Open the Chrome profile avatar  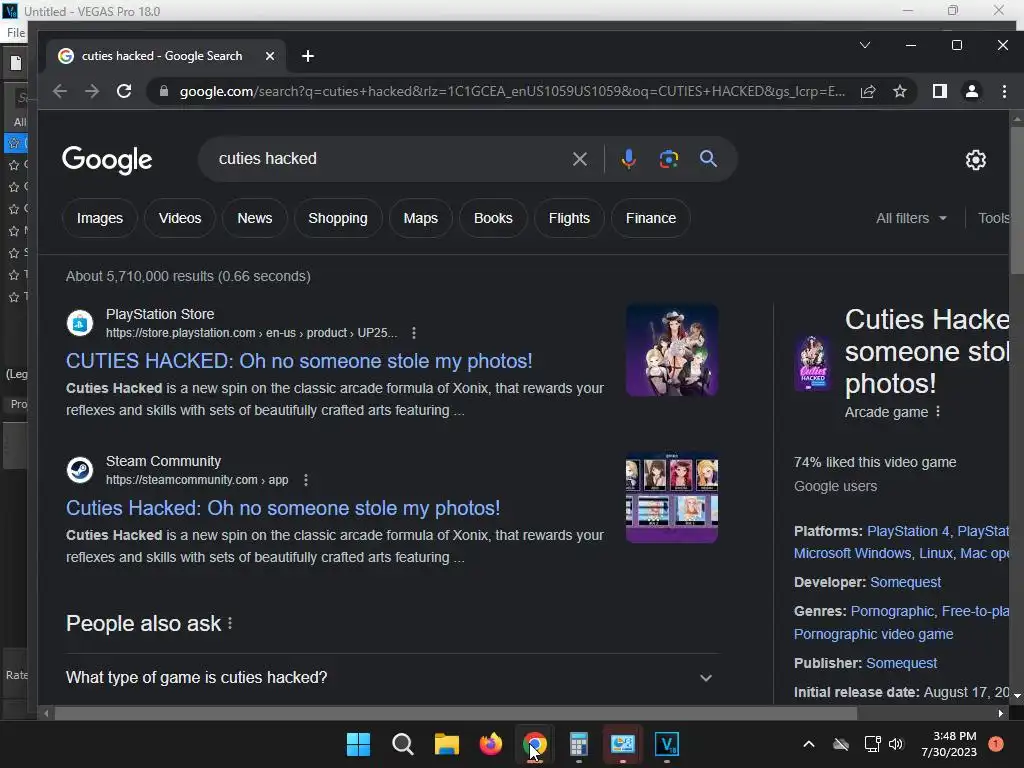pos(972,91)
